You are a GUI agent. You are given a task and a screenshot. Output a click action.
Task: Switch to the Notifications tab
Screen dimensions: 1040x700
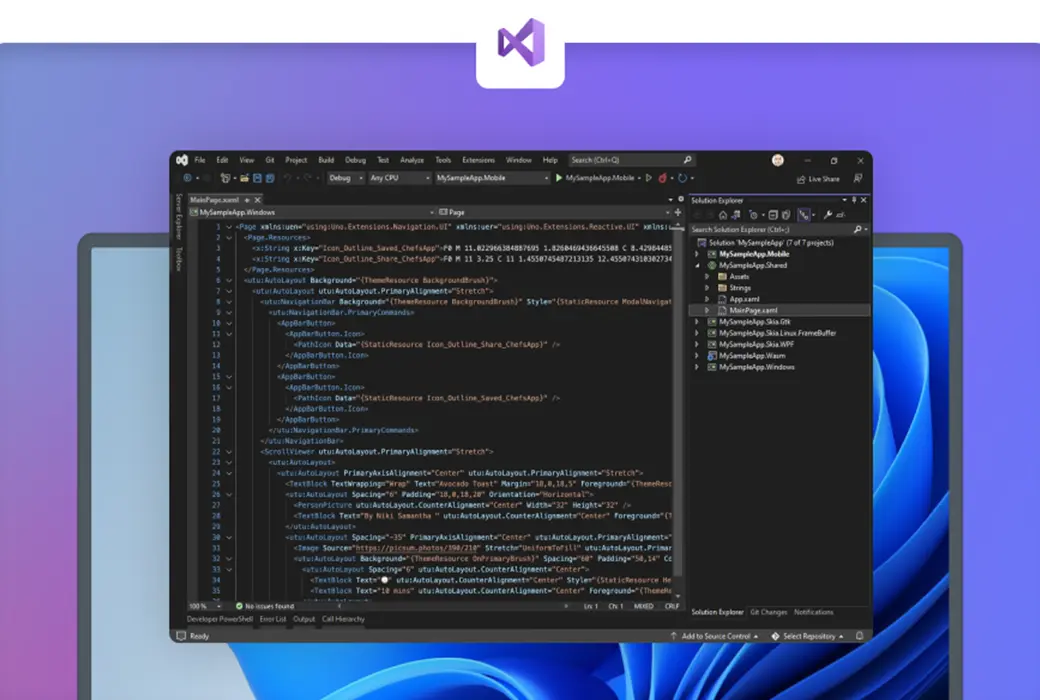pyautogui.click(x=814, y=612)
